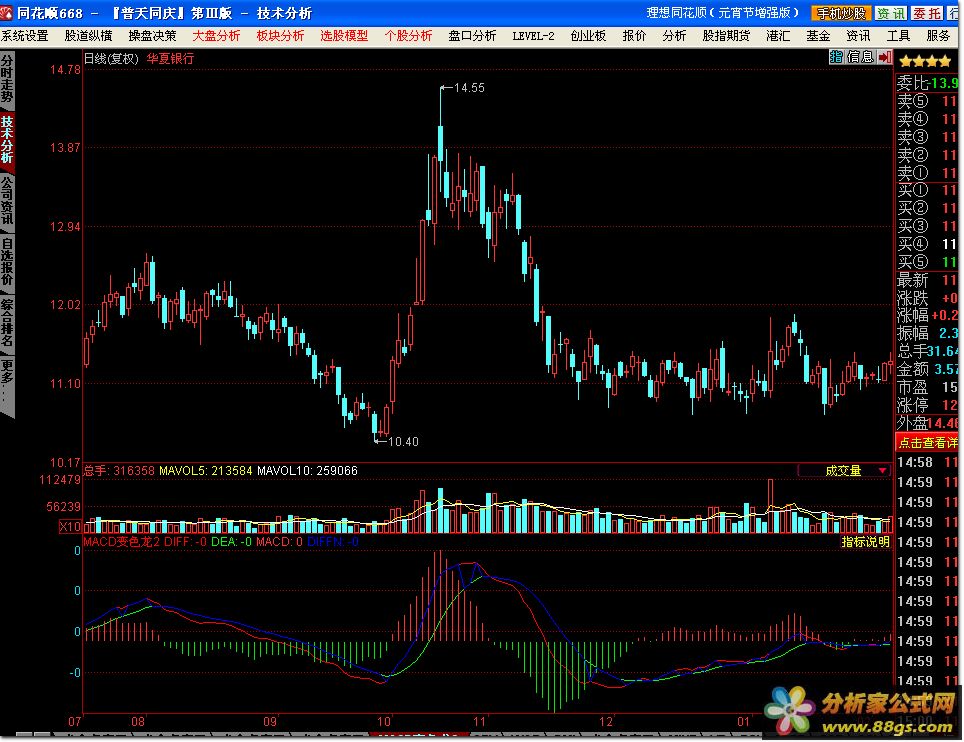Open the 基金 menu
964x742 pixels.
pyautogui.click(x=818, y=36)
